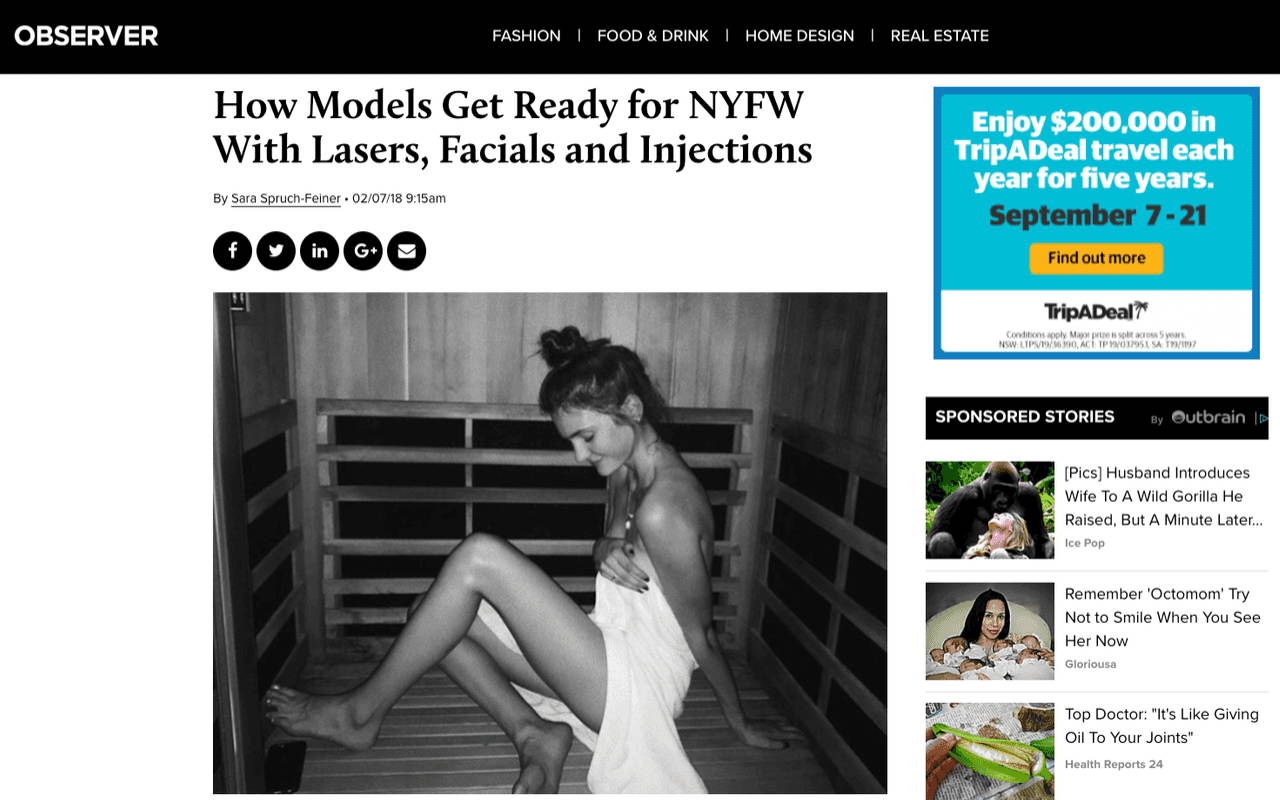Share article via Facebook icon
This screenshot has width=1280, height=800.
click(x=233, y=251)
